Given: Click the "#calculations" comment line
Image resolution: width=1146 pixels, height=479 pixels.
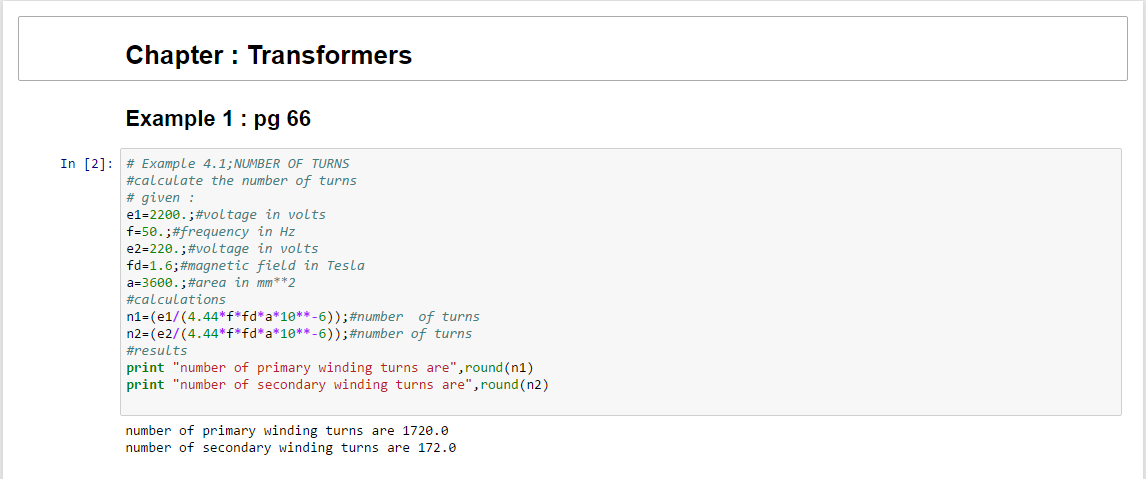Looking at the screenshot, I should point(176,300).
